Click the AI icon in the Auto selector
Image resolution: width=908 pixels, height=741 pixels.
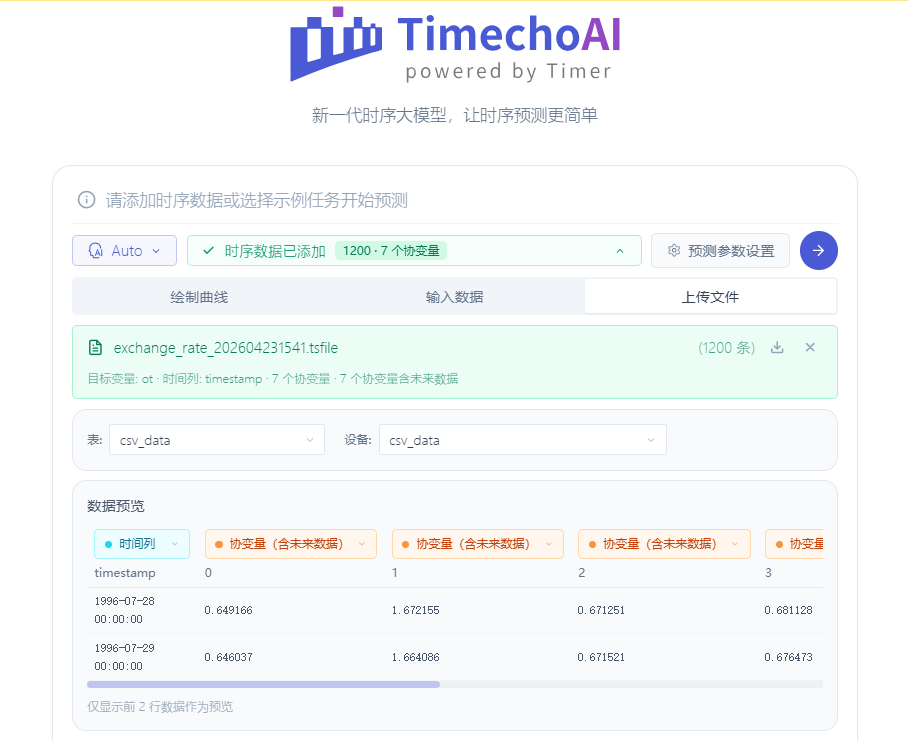(96, 251)
